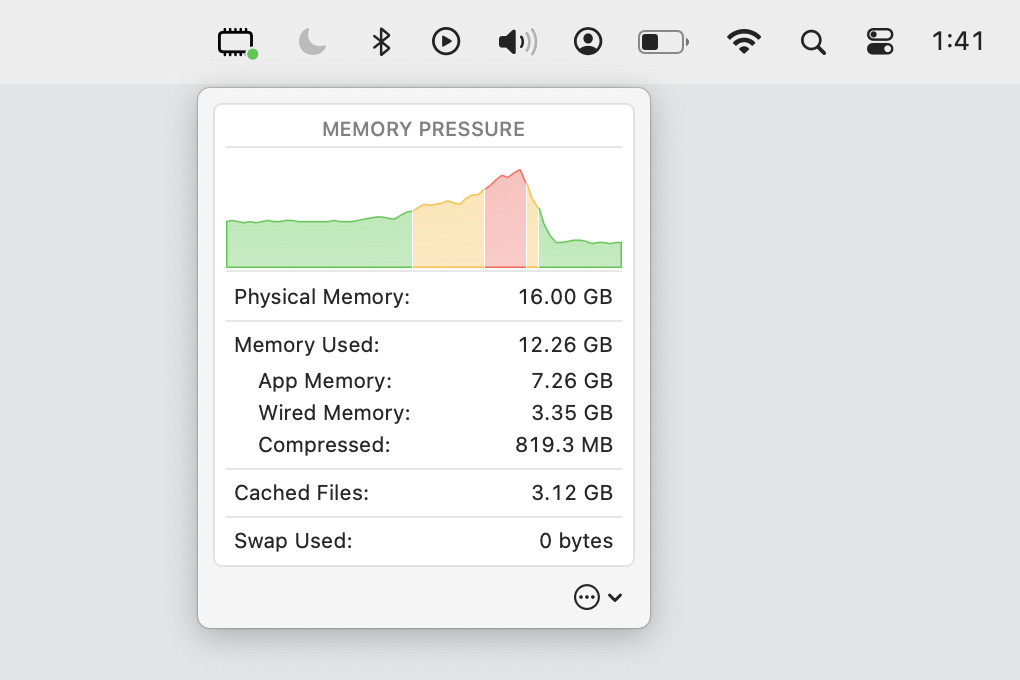Click the Cached Files row
The height and width of the screenshot is (680, 1020).
pyautogui.click(x=423, y=493)
